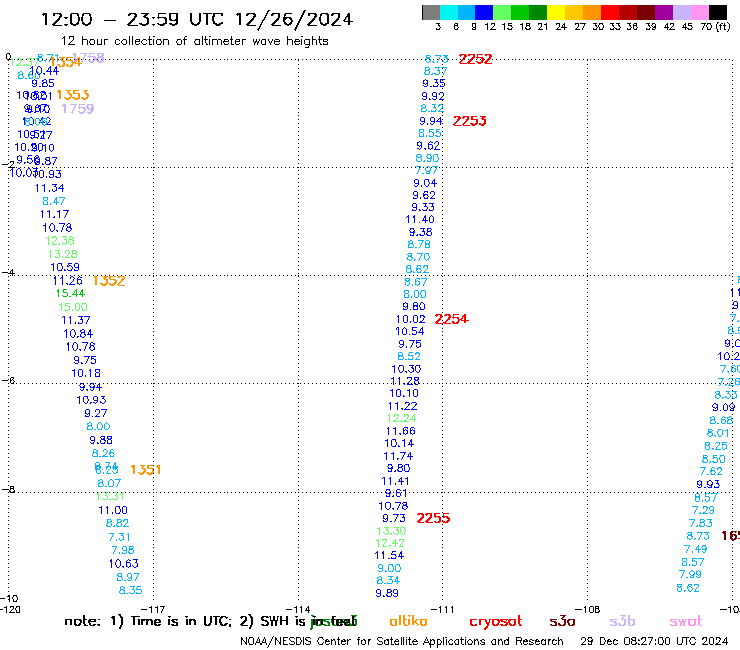Click the bright red 30-33 ft legend swatch

click(x=610, y=12)
